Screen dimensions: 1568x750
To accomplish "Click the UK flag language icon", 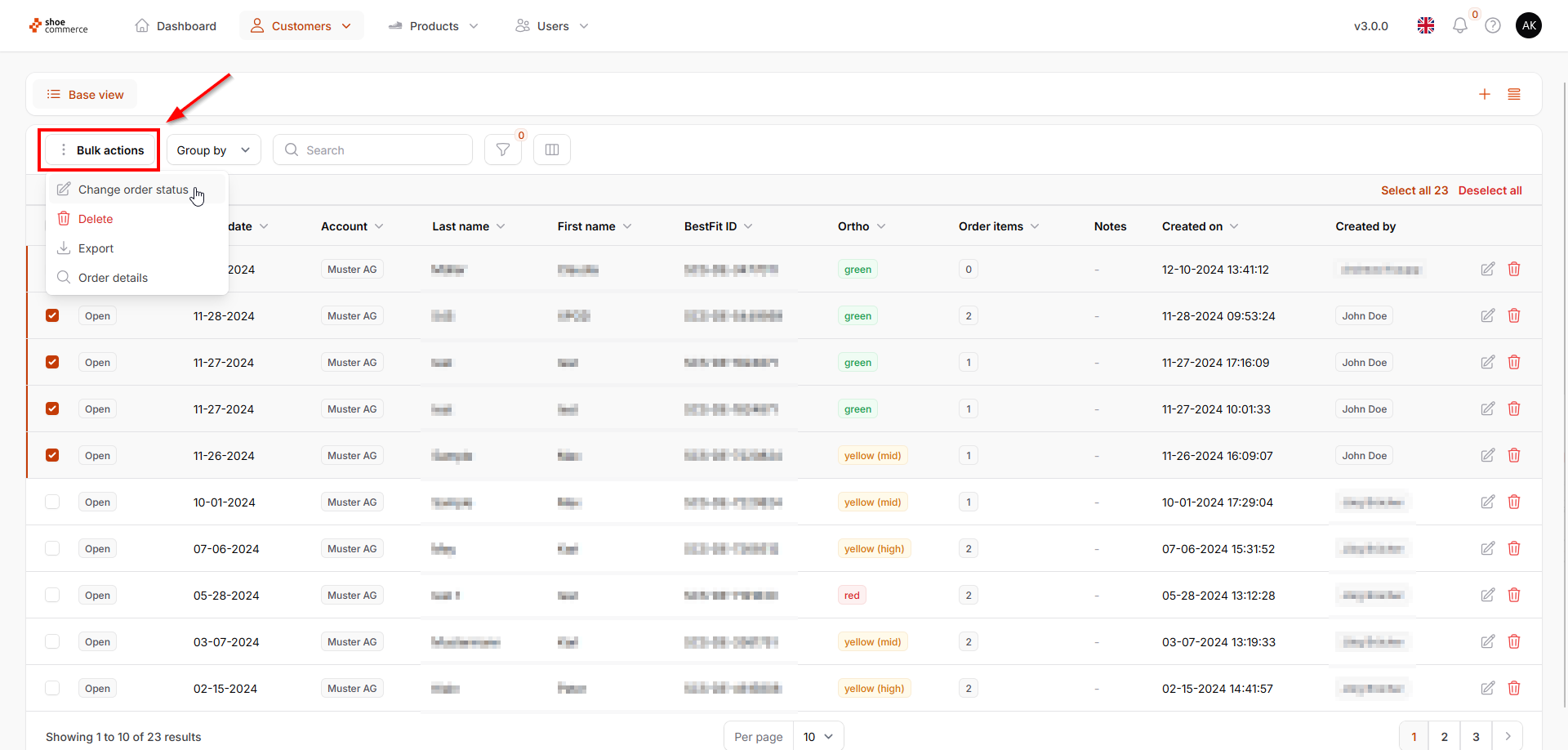I will click(x=1426, y=26).
